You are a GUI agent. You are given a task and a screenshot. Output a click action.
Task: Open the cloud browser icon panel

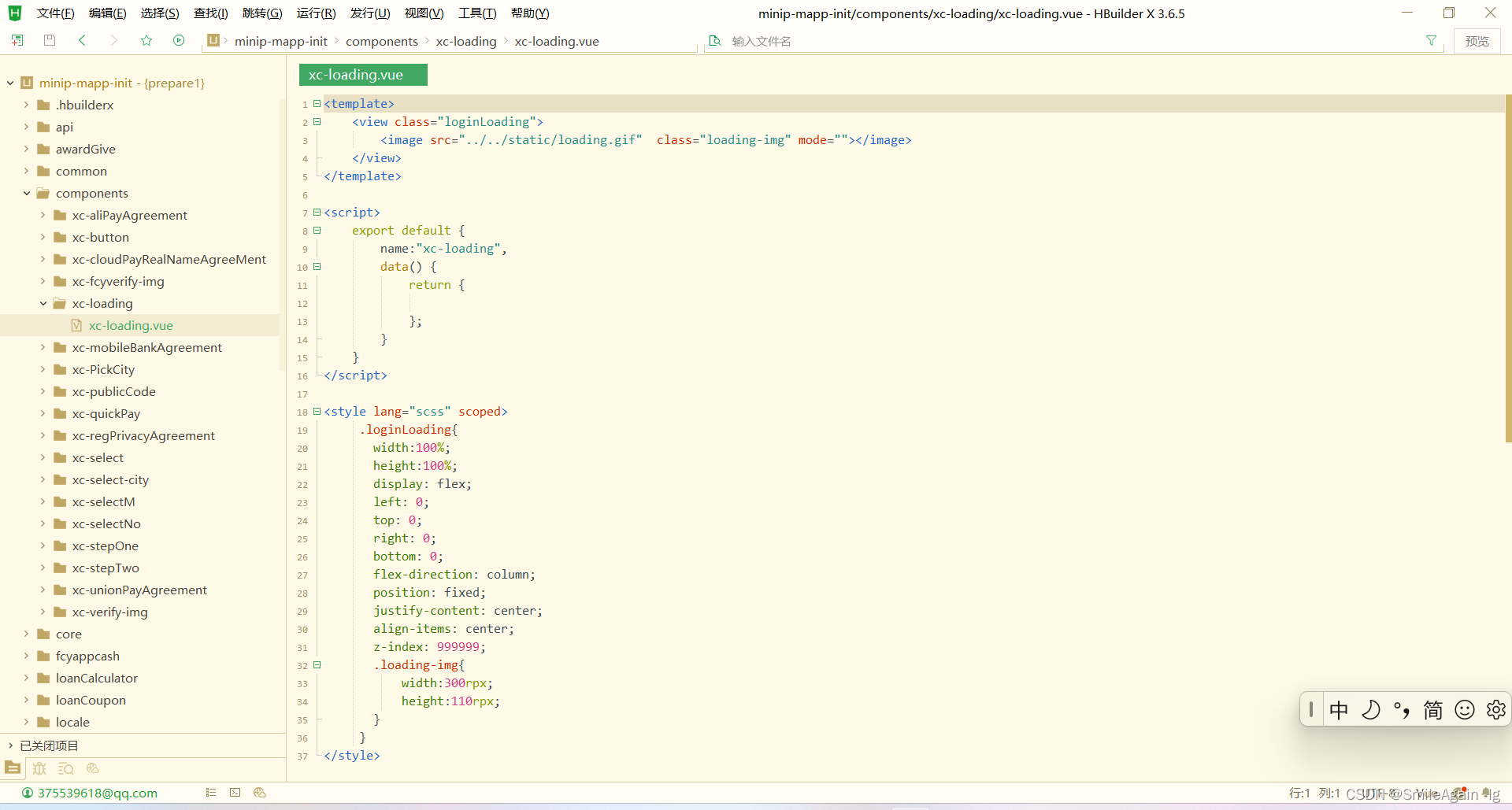pos(93,768)
